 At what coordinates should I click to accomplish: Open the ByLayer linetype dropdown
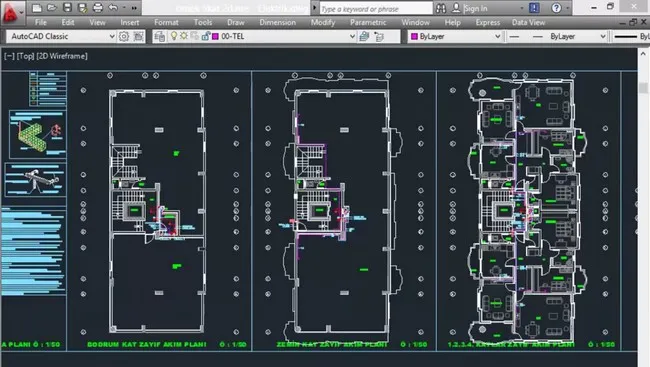[603, 36]
